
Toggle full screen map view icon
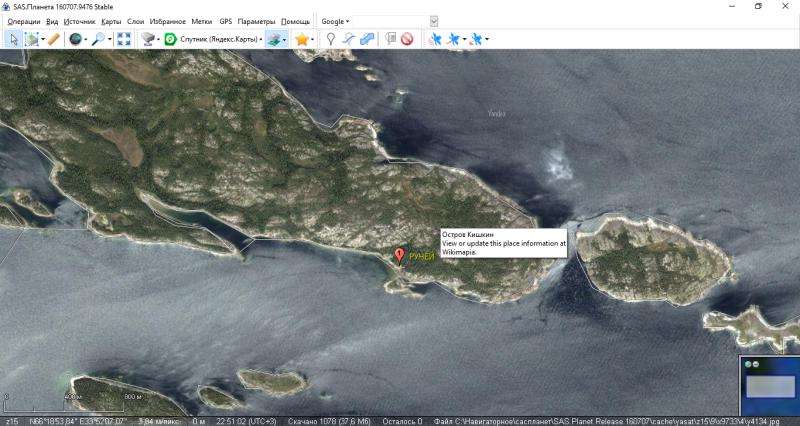click(x=124, y=39)
